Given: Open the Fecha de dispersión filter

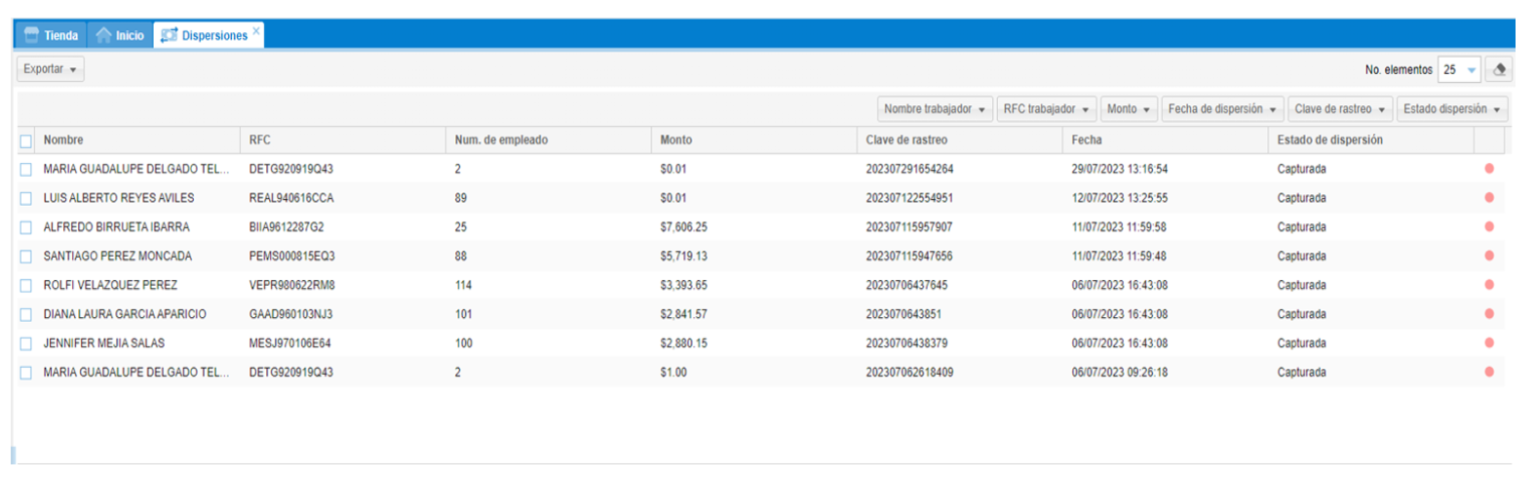Looking at the screenshot, I should (1222, 109).
